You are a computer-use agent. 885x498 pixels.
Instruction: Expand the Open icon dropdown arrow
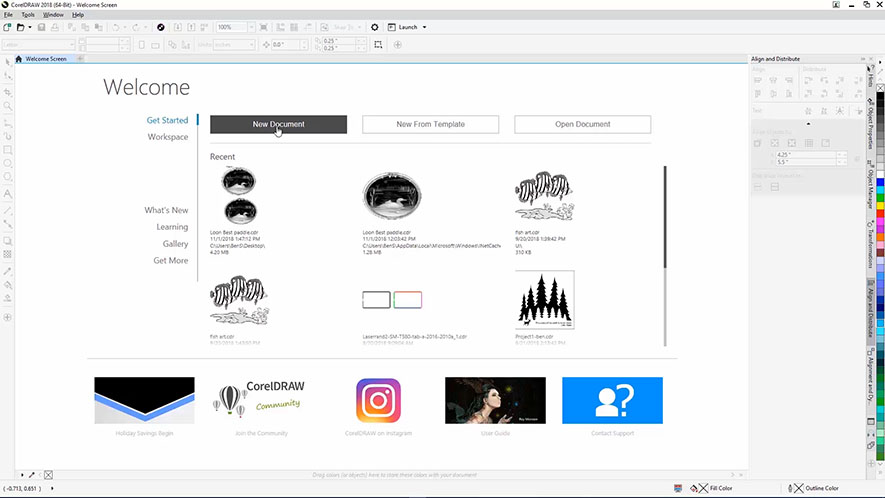pyautogui.click(x=32, y=27)
